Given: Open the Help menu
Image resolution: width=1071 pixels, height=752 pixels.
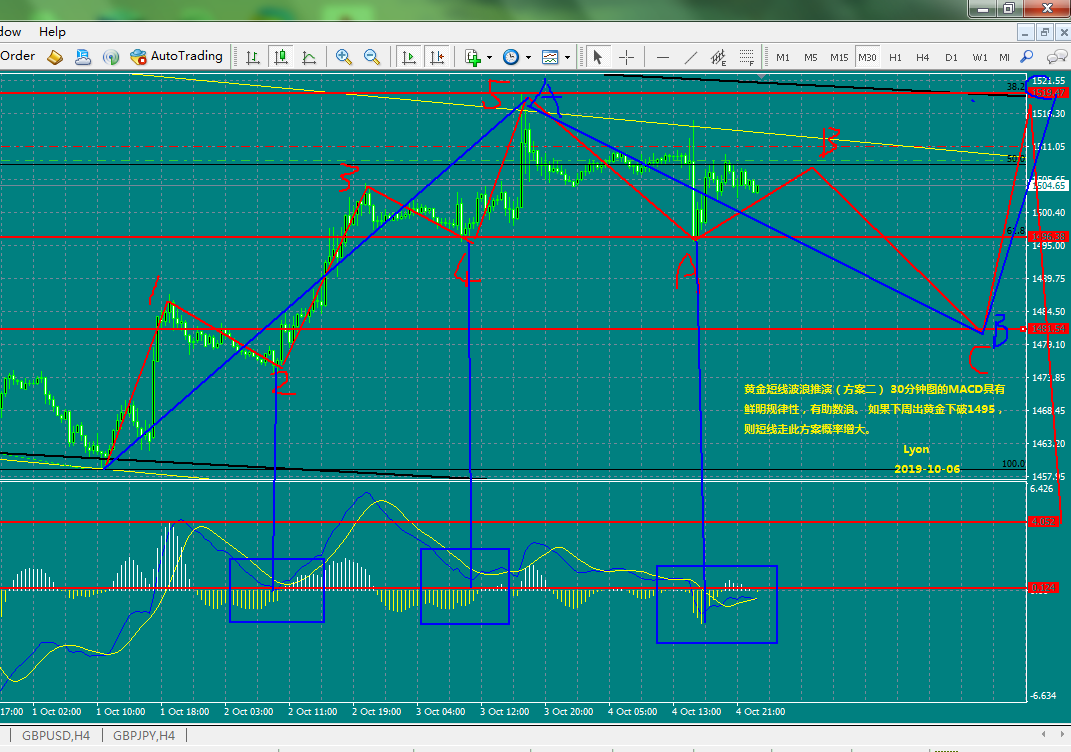Looking at the screenshot, I should click(x=52, y=31).
